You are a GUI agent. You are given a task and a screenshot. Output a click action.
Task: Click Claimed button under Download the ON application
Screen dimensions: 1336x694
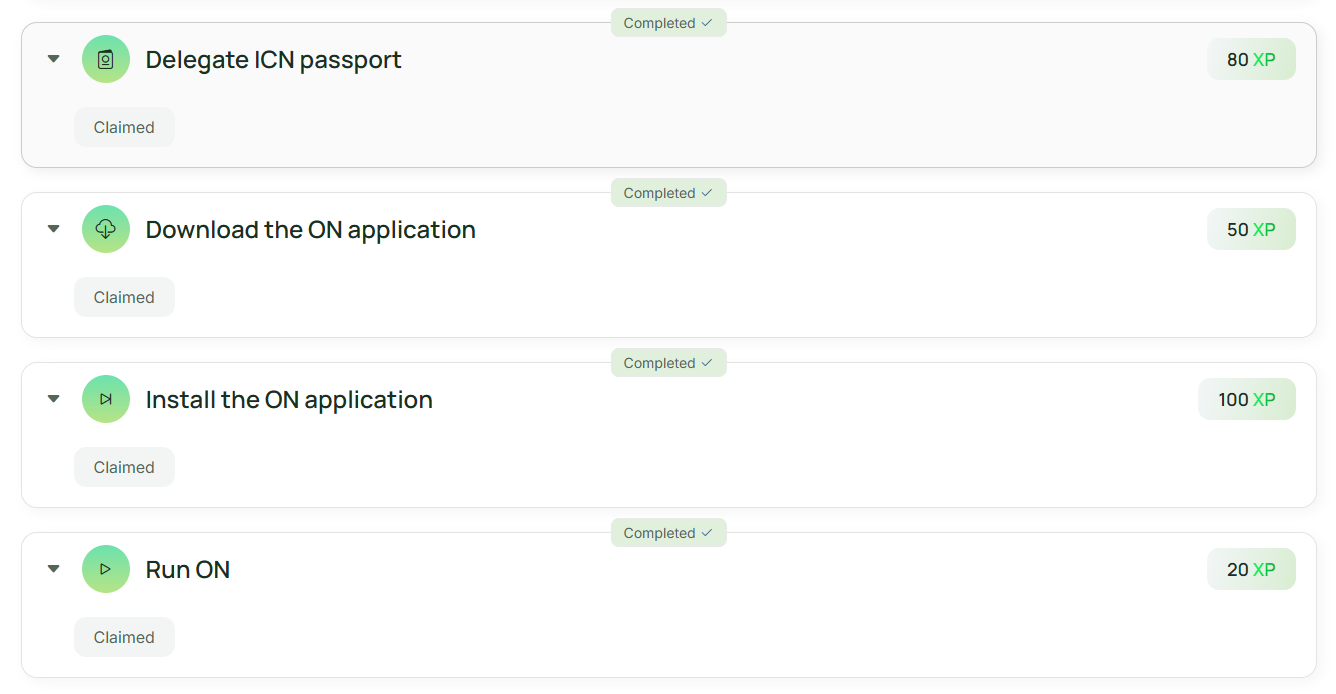124,297
